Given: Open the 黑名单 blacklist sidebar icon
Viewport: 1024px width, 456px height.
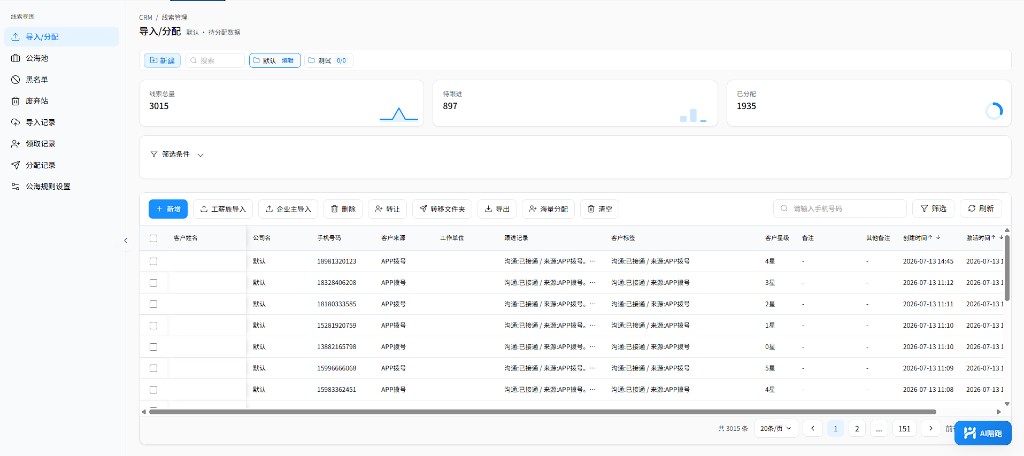Looking at the screenshot, I should (16, 80).
